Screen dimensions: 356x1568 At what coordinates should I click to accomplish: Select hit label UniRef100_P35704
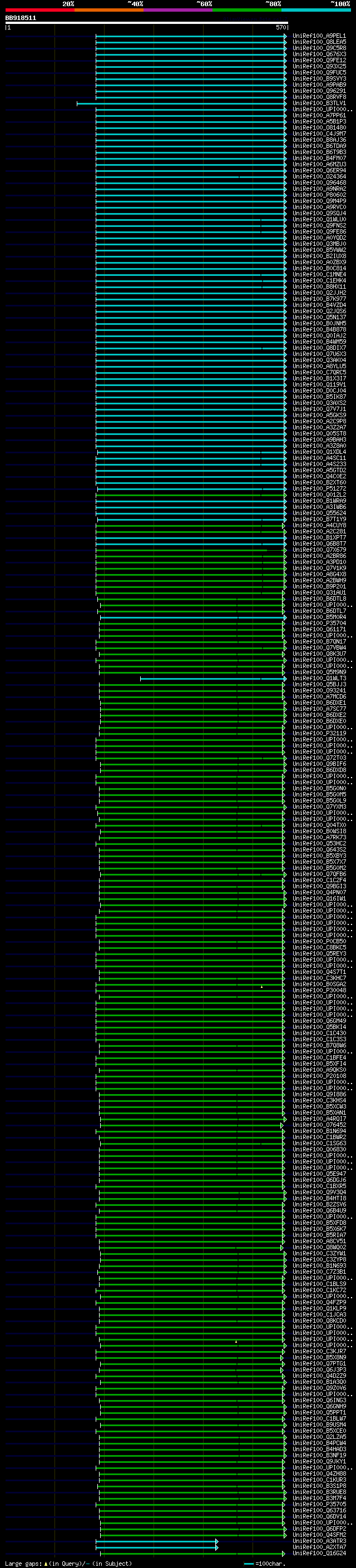tap(319, 624)
